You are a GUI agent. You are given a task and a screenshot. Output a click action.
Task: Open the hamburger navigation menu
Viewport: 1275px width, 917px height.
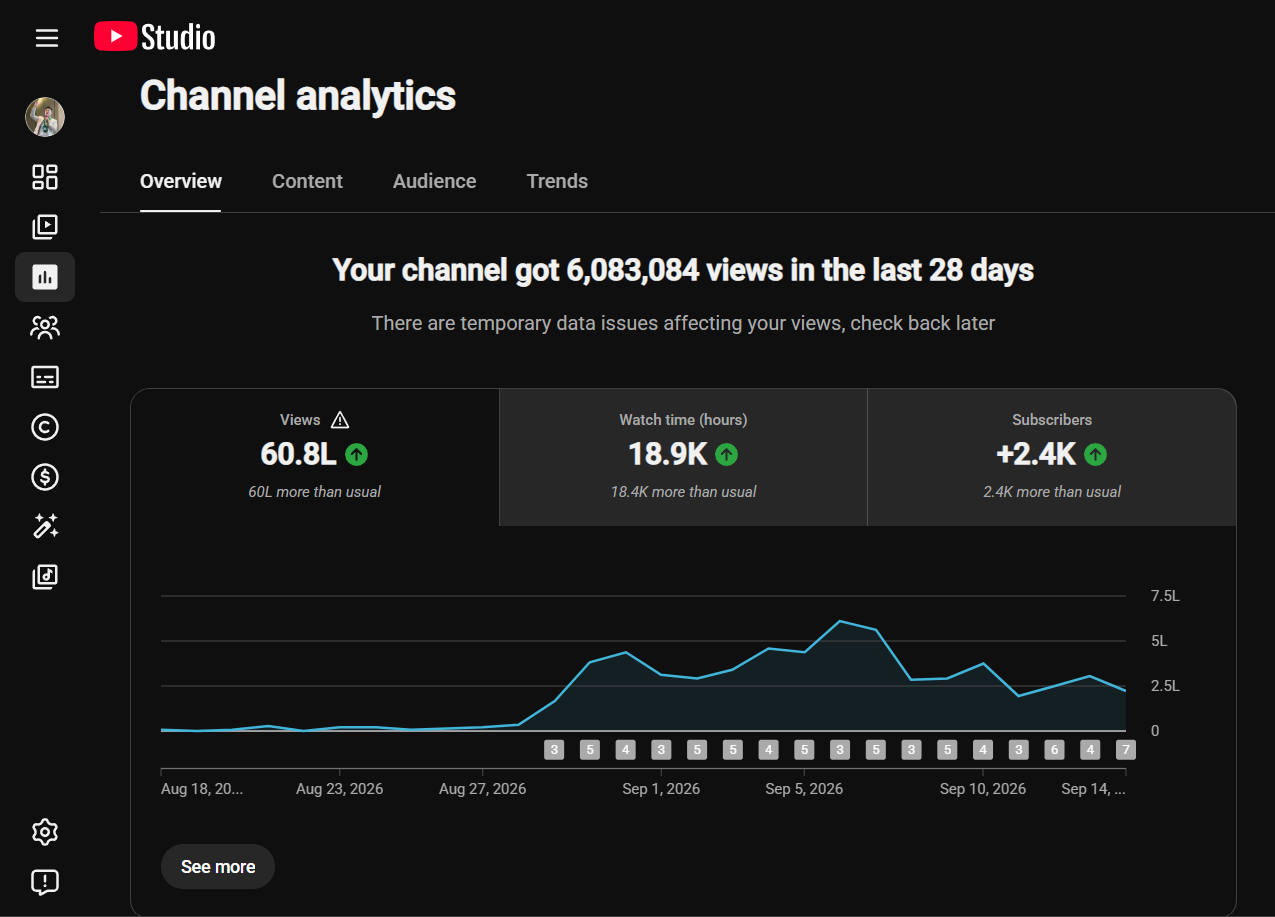point(46,38)
